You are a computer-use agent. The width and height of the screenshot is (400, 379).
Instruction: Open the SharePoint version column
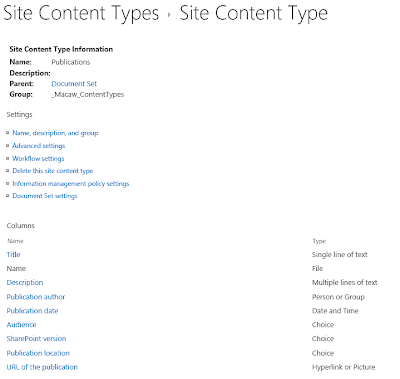[x=36, y=339]
